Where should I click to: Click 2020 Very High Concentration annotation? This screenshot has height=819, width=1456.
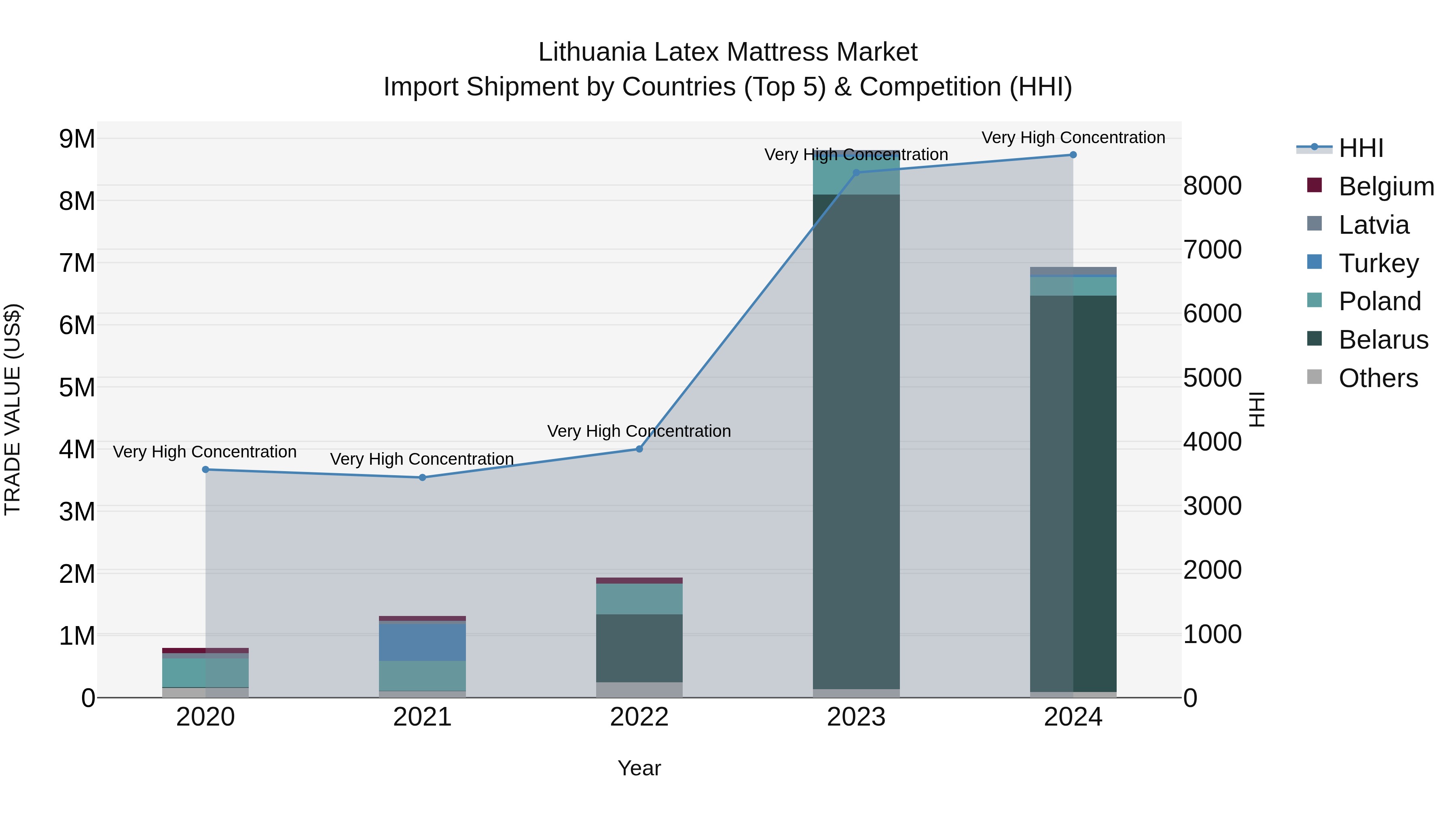click(x=205, y=452)
